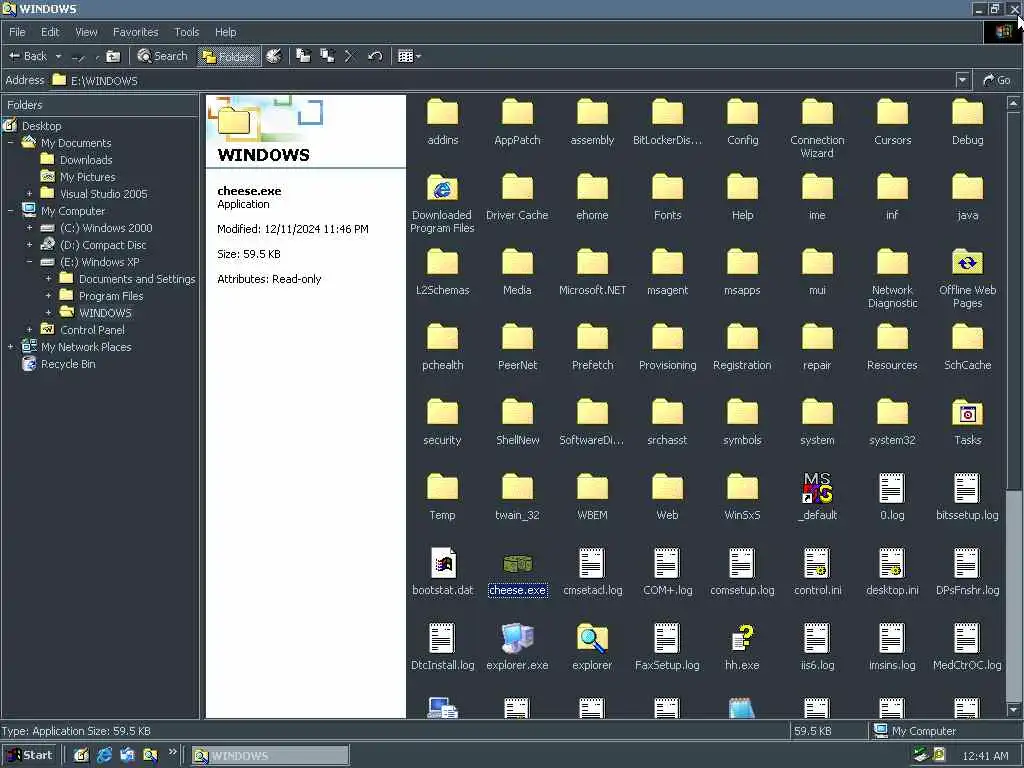Go up one folder level

coord(113,56)
